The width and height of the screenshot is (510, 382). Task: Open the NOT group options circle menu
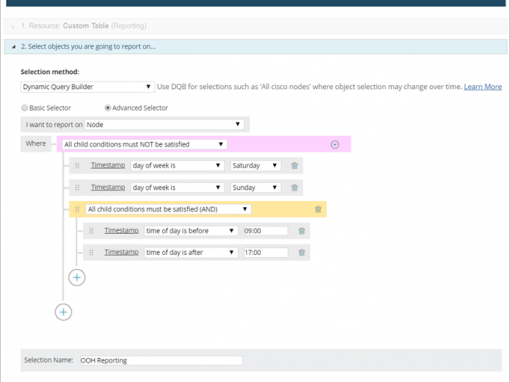click(x=335, y=144)
